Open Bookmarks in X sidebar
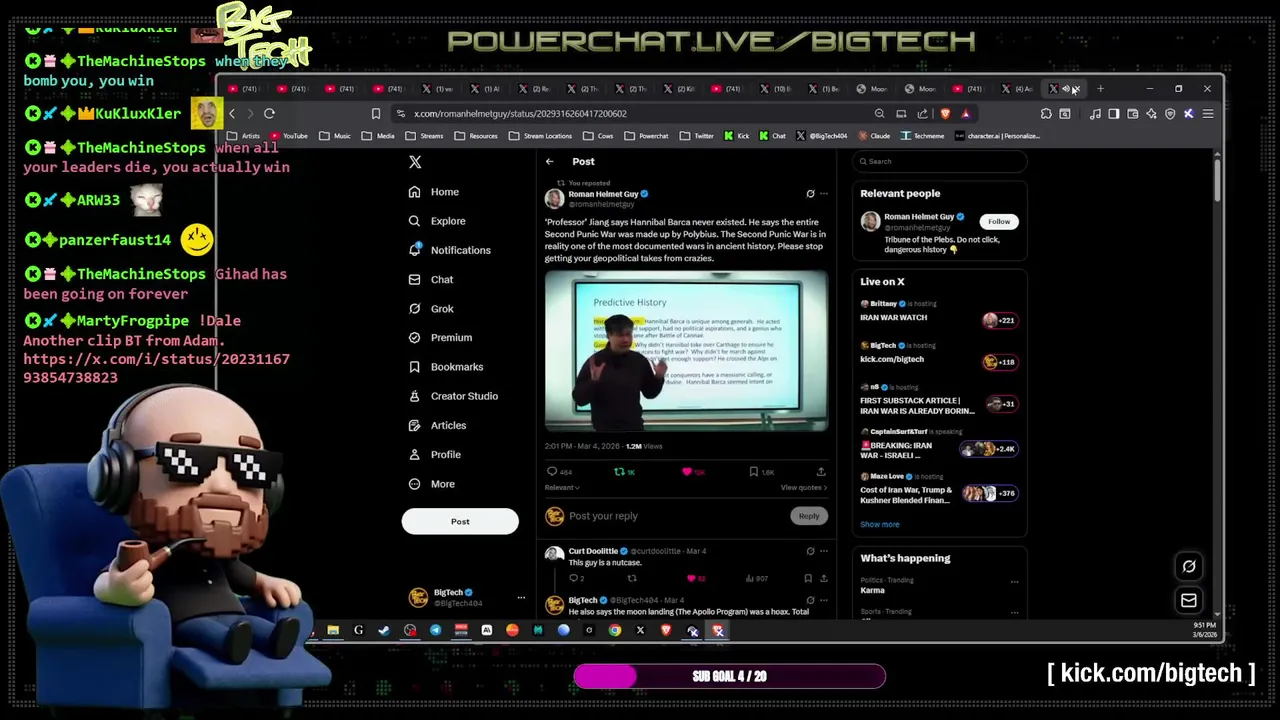The width and height of the screenshot is (1280, 720). [x=446, y=367]
